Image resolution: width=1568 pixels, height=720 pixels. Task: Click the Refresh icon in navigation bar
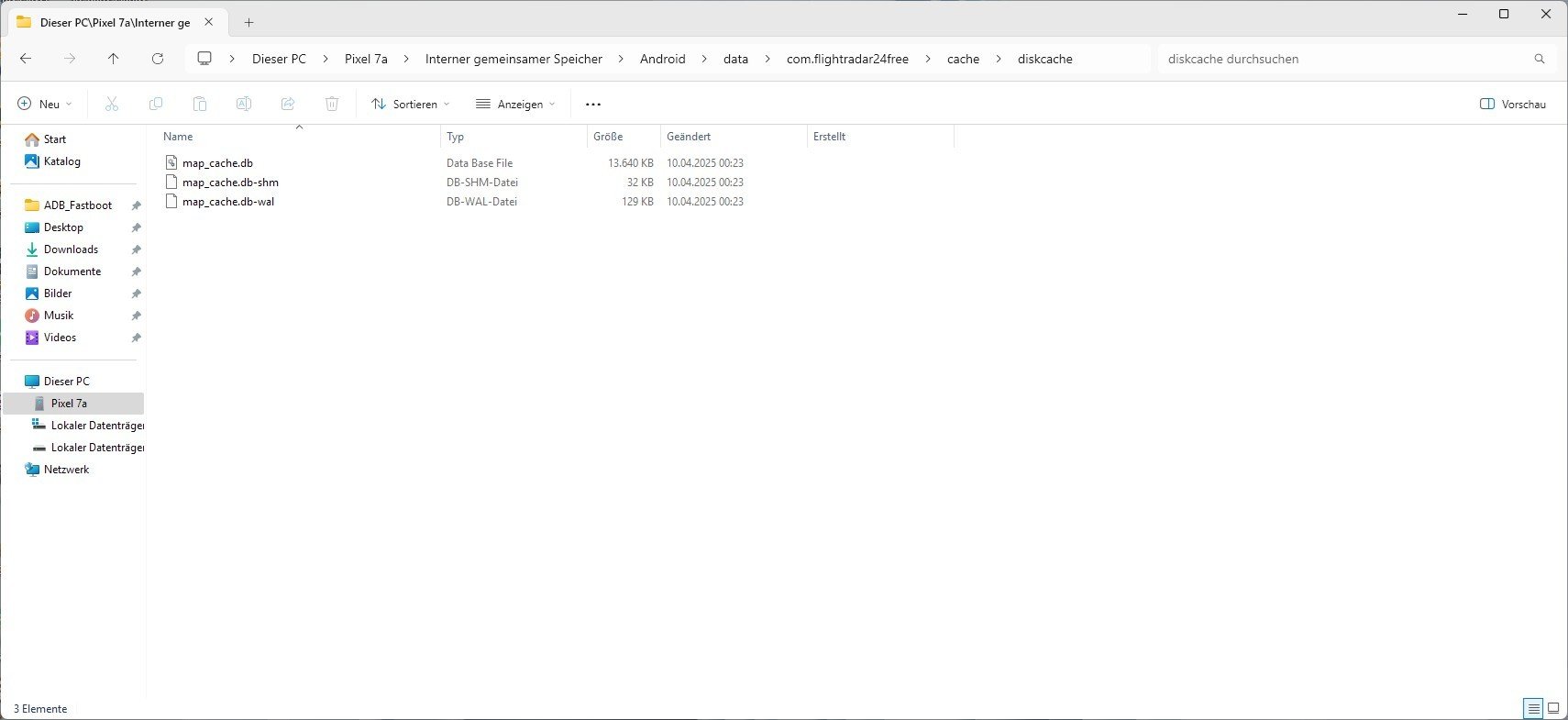pos(158,59)
